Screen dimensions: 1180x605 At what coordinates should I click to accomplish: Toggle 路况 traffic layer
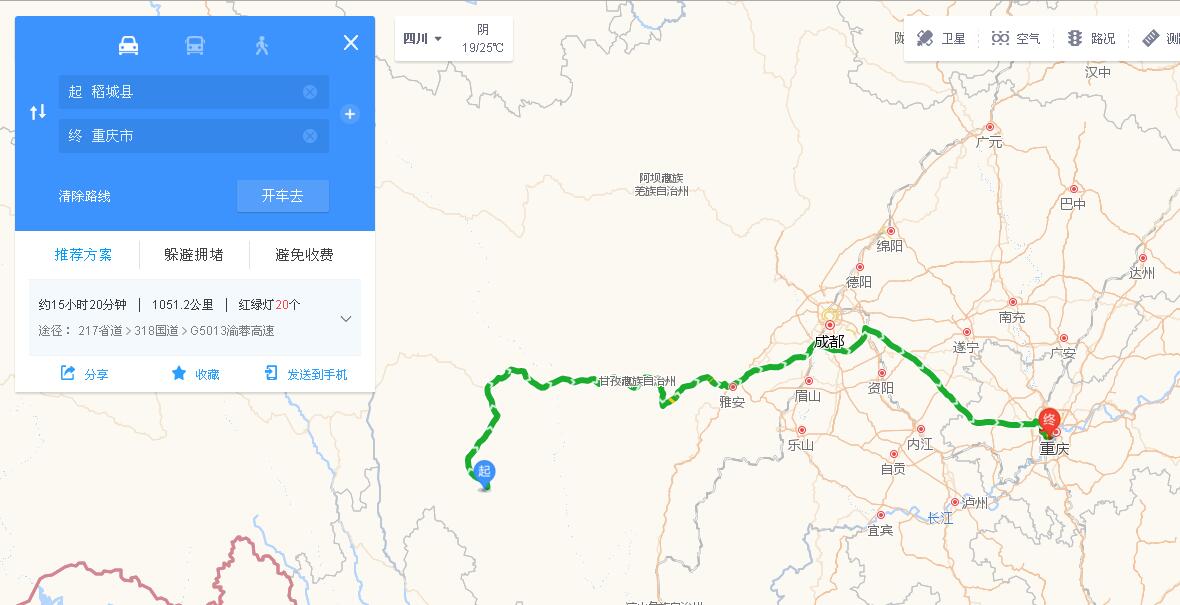pyautogui.click(x=1091, y=38)
